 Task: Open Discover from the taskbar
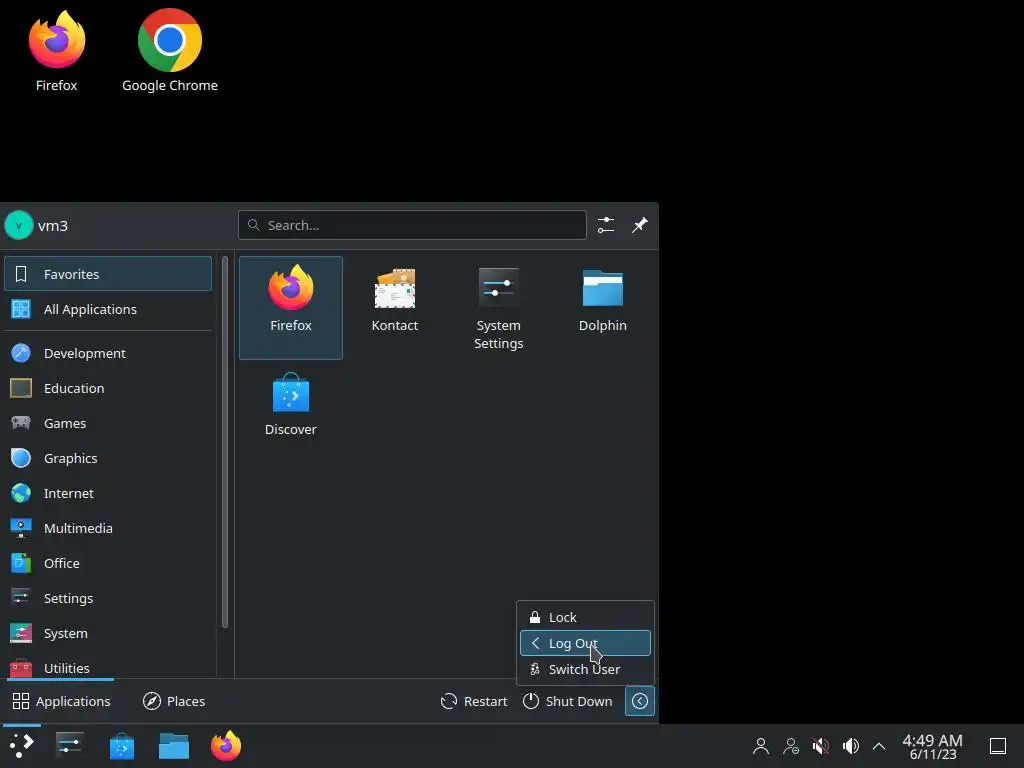pos(121,746)
